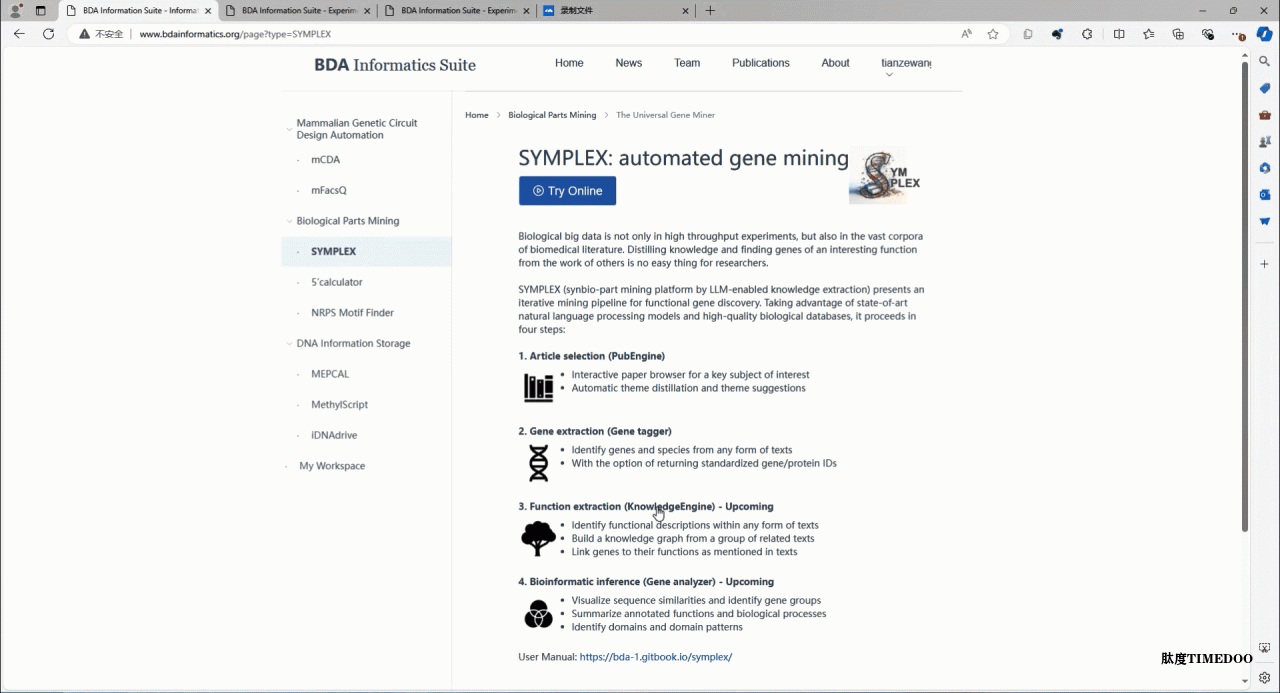Viewport: 1280px width, 693px height.
Task: Collapse the Biological Parts Mining section
Action: pyautogui.click(x=289, y=221)
